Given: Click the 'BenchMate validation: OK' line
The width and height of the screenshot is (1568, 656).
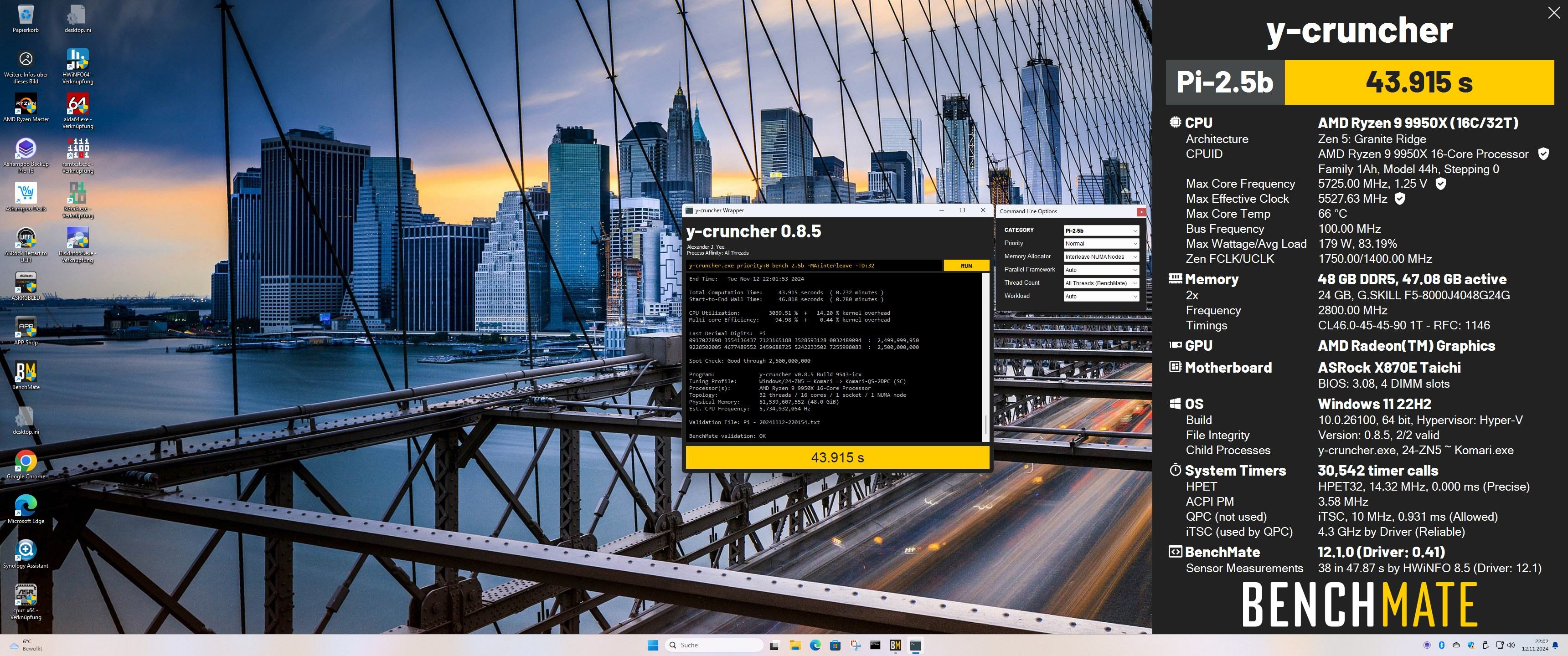Looking at the screenshot, I should tap(727, 436).
